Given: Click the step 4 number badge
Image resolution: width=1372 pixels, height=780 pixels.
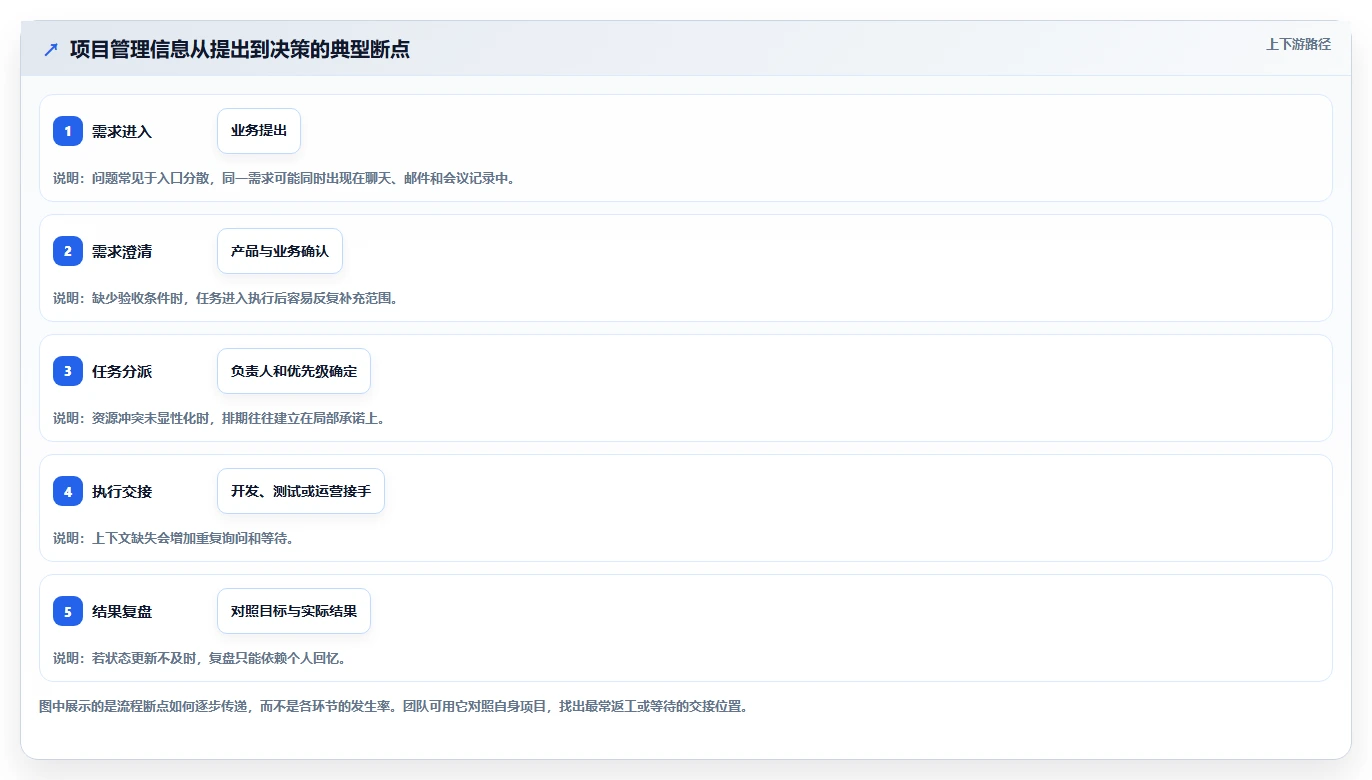Looking at the screenshot, I should click(68, 491).
